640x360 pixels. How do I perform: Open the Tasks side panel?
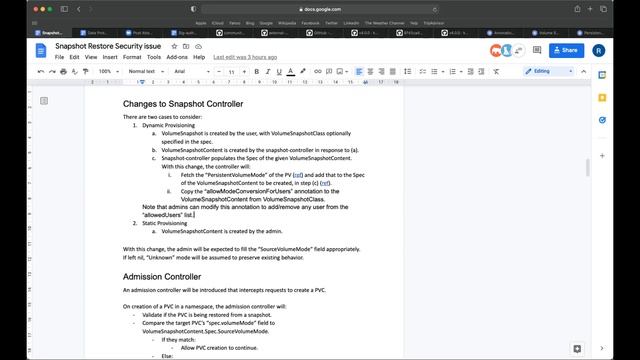point(602,120)
